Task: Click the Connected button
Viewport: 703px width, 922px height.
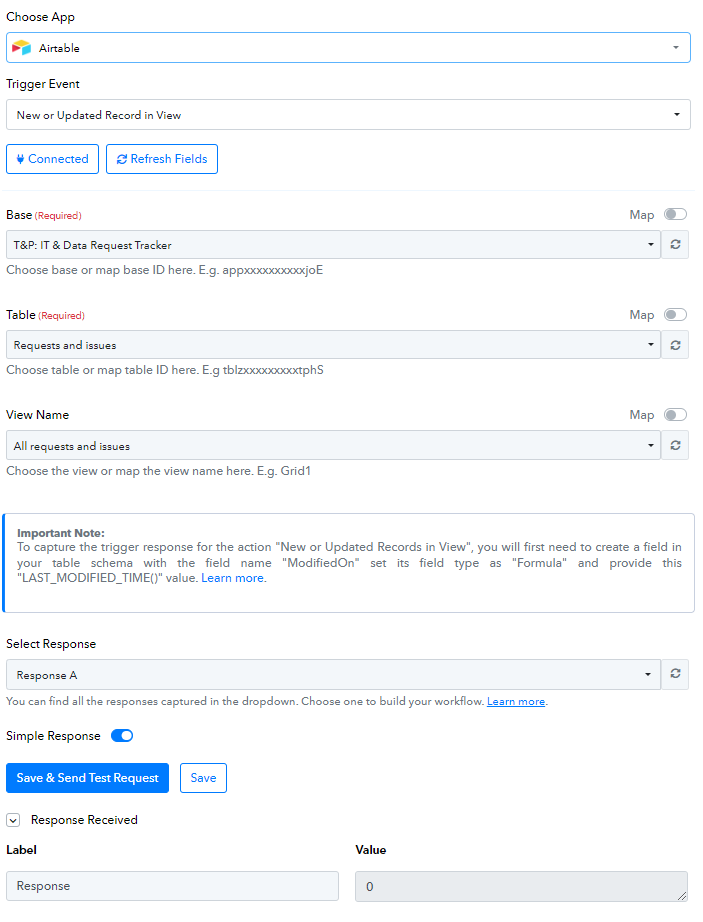Action: [x=52, y=159]
